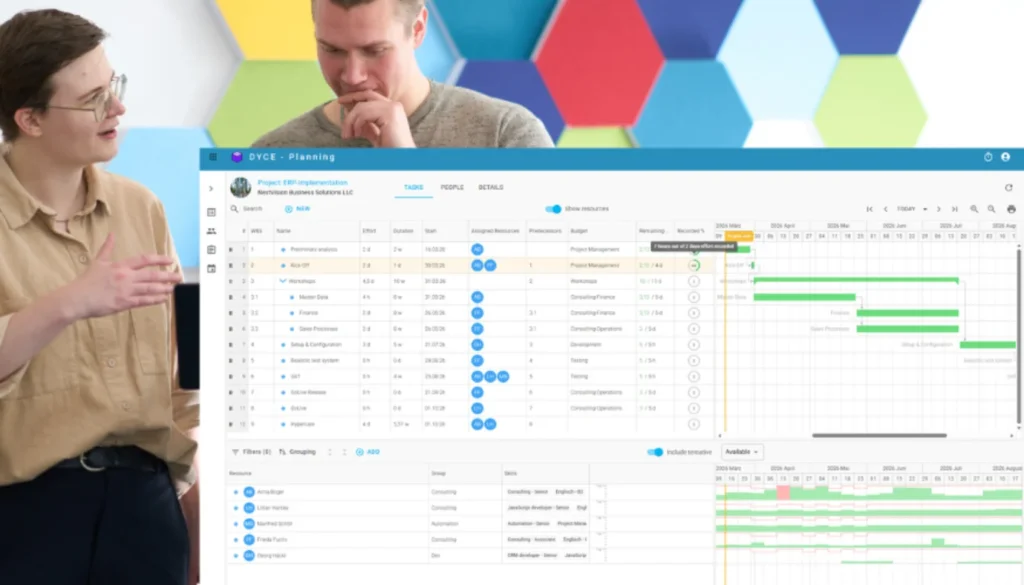Open the Available dropdown
Image resolution: width=1024 pixels, height=585 pixels.
click(x=742, y=452)
